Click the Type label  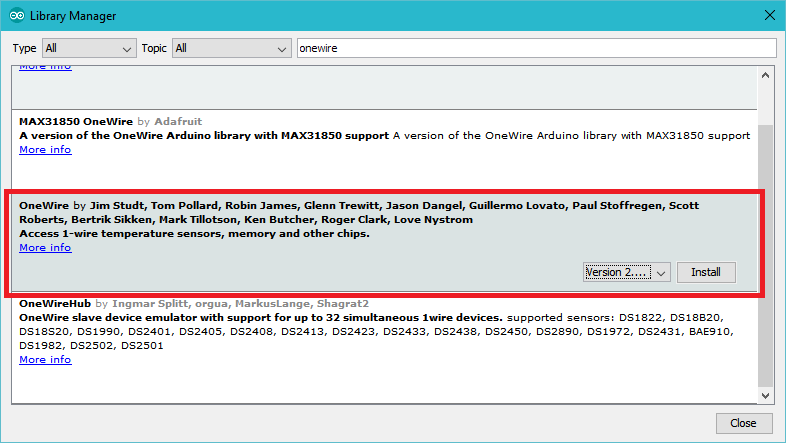click(24, 48)
